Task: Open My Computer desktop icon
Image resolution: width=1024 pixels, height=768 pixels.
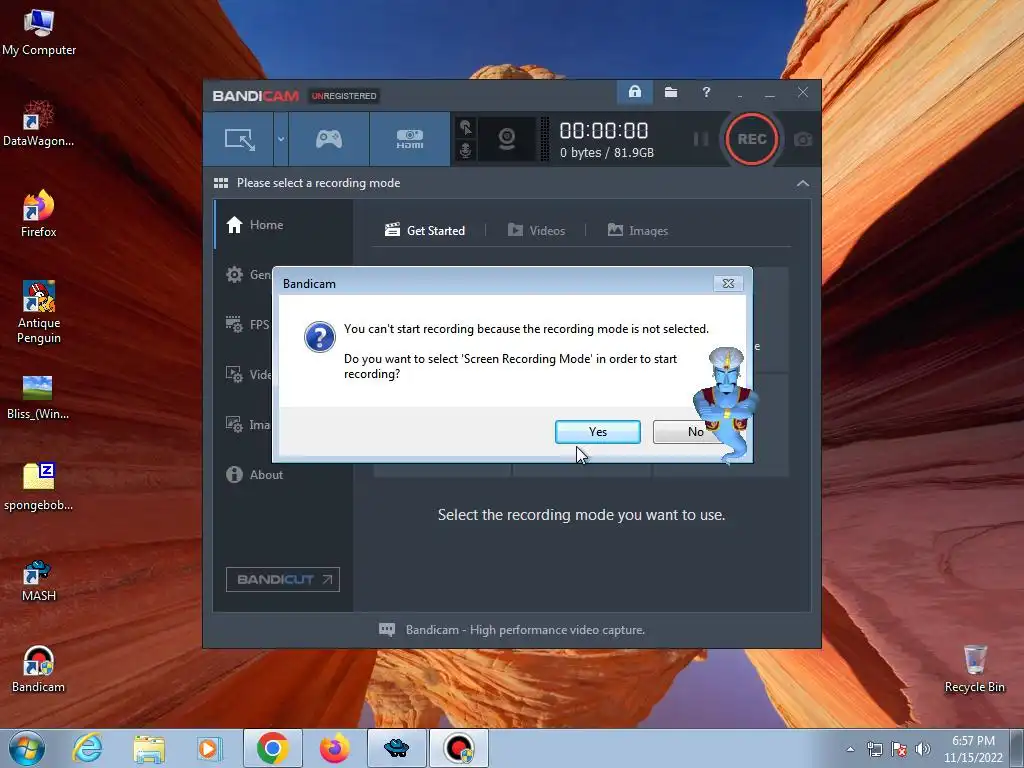Action: [x=39, y=33]
